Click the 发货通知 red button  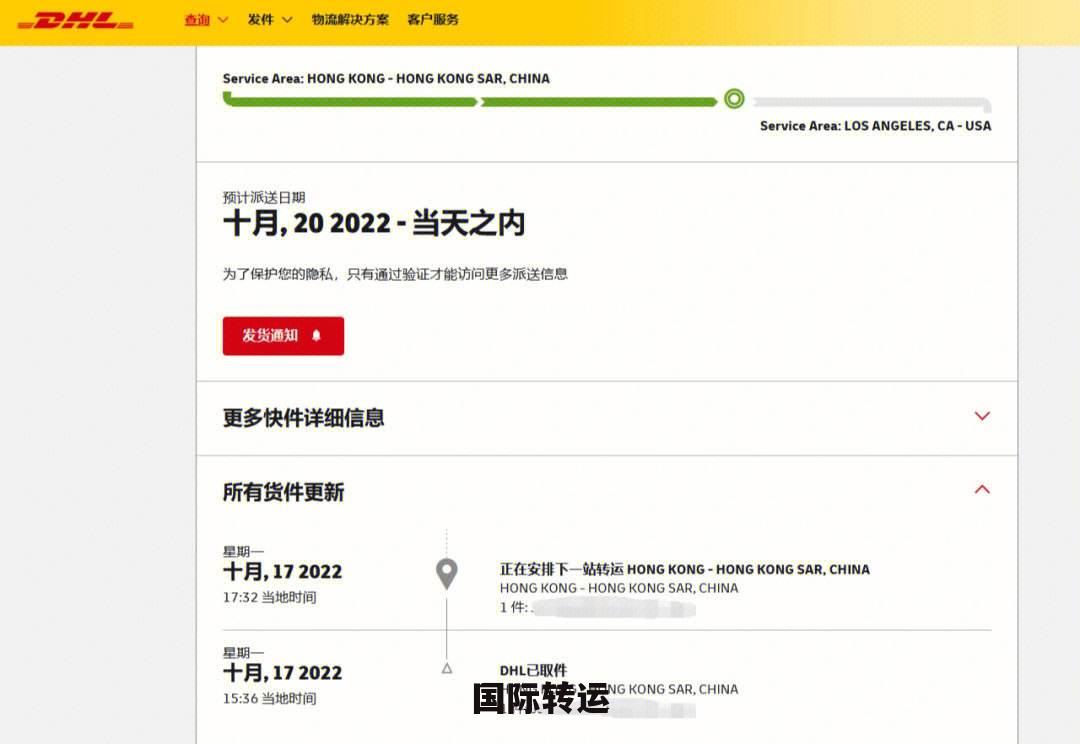coord(283,335)
